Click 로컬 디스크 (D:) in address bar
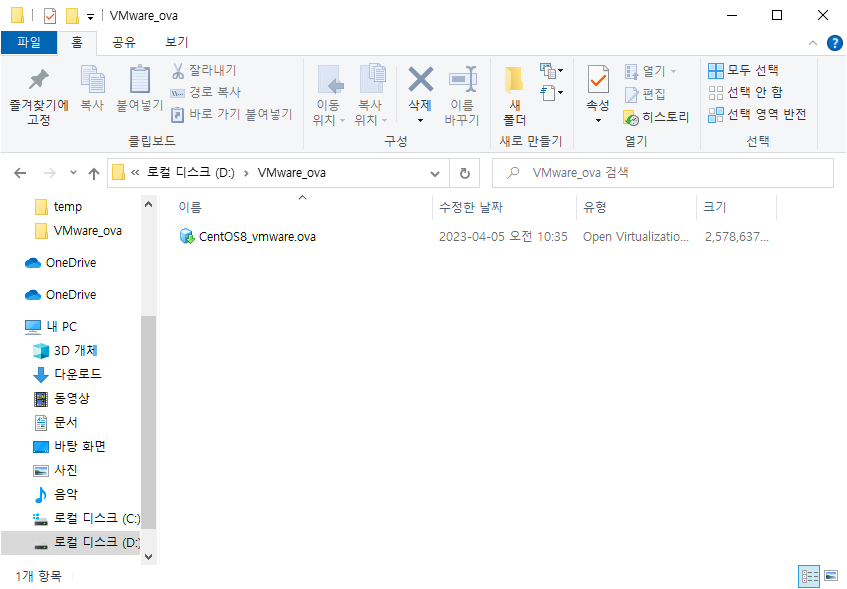Screen dimensions: 847x589 point(191,173)
